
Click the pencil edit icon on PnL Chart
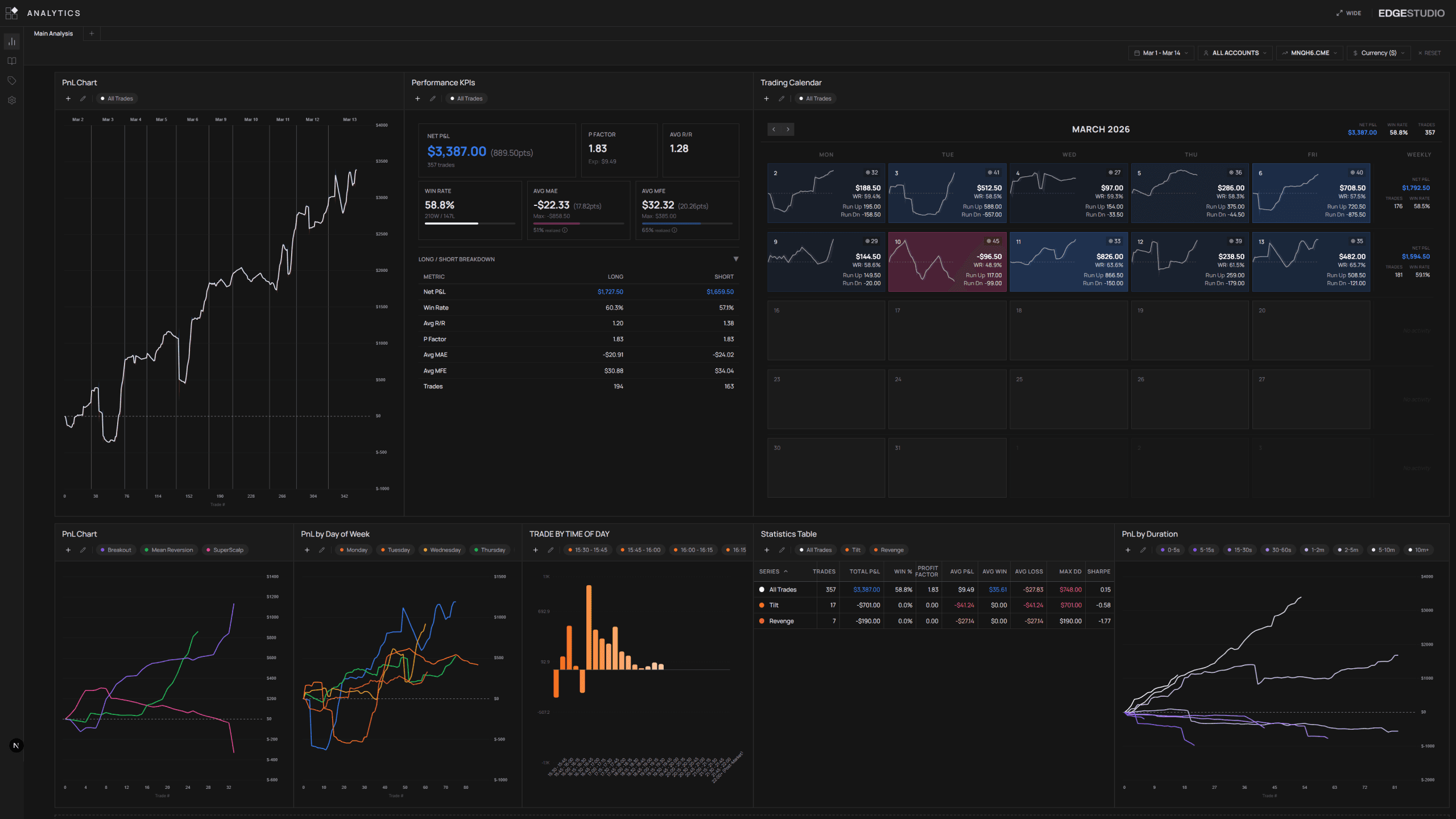click(83, 98)
